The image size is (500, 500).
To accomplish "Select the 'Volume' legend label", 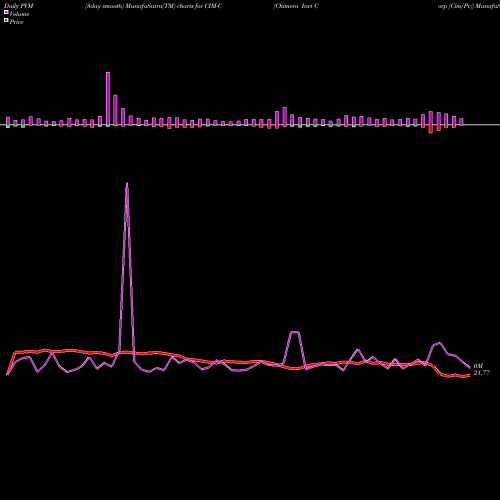I will [x=19, y=14].
